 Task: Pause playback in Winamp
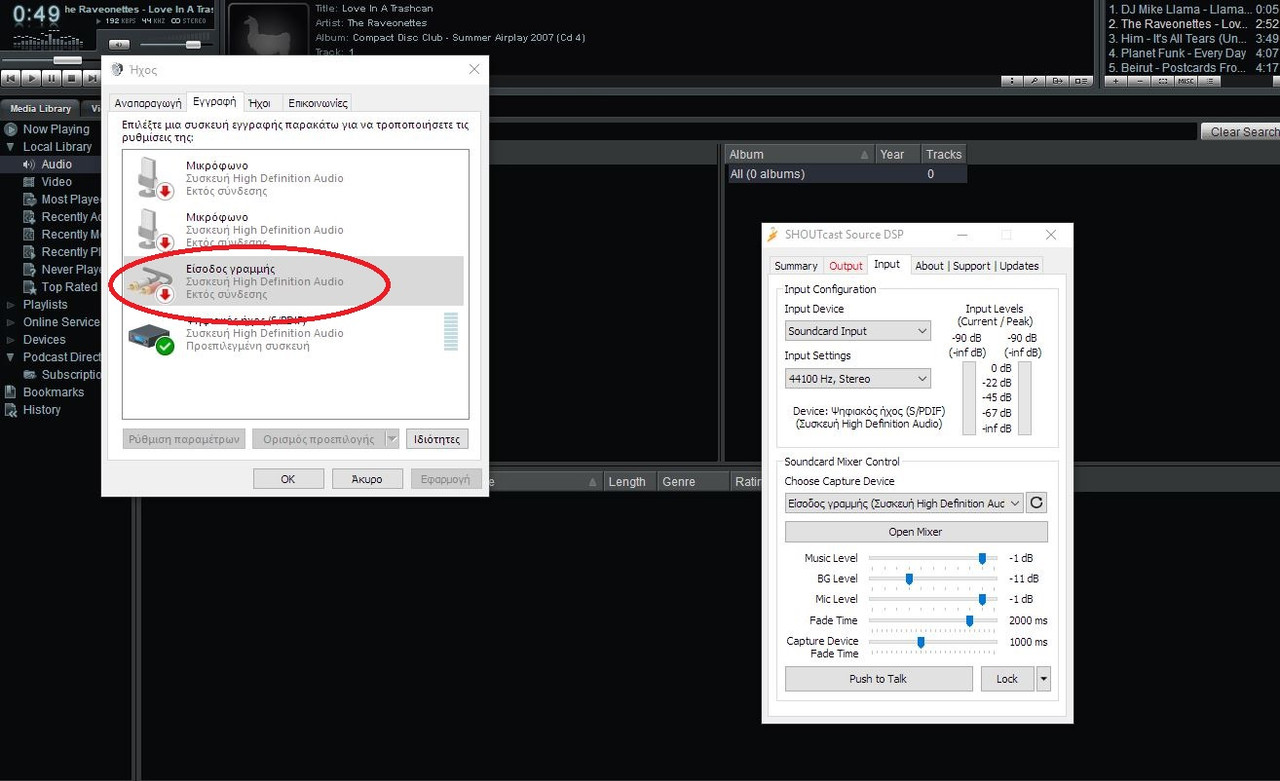click(x=52, y=78)
